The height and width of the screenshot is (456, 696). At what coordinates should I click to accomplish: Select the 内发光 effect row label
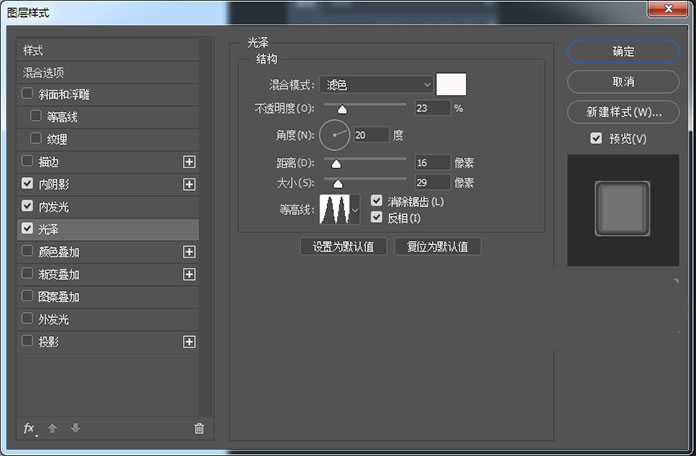[x=53, y=207]
